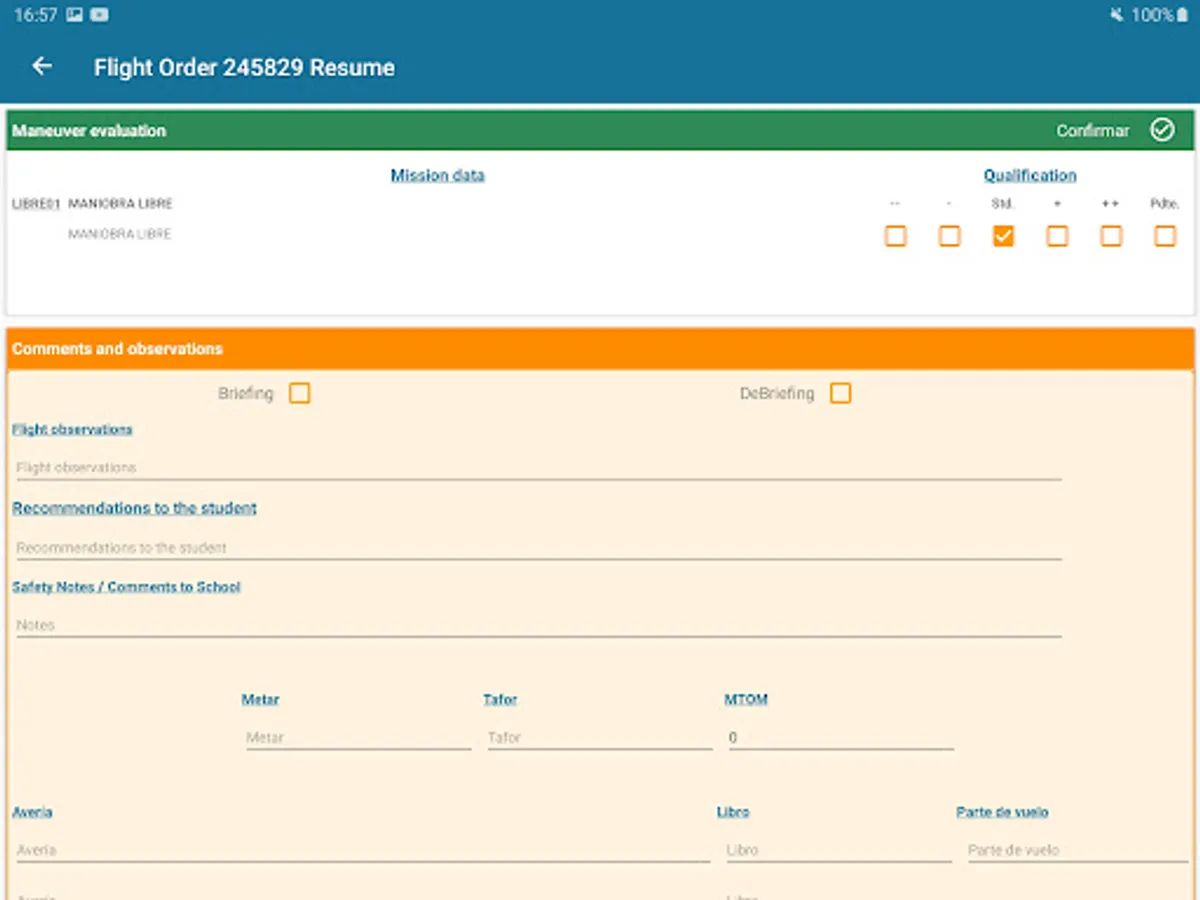The height and width of the screenshot is (900, 1200).
Task: Tap the battery indicator icon
Action: tap(1182, 15)
